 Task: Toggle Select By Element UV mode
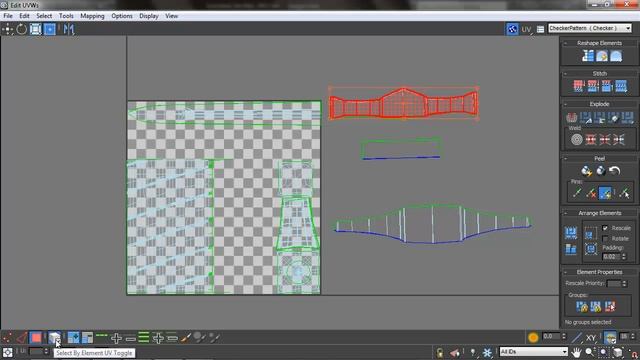[54, 338]
